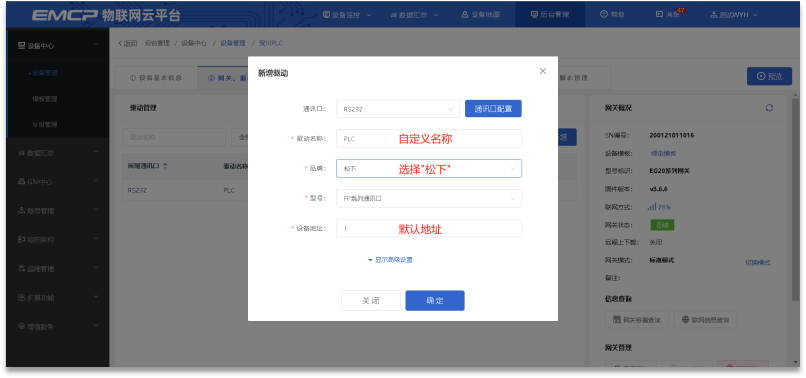
Task: Expand the GM中心 sidebar section
Action: pyautogui.click(x=58, y=182)
